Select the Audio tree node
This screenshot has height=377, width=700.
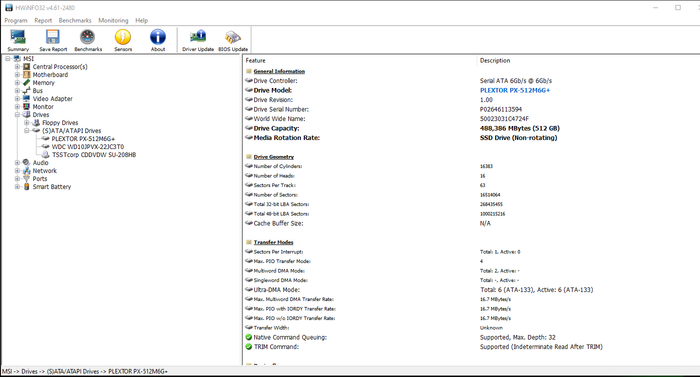point(40,163)
